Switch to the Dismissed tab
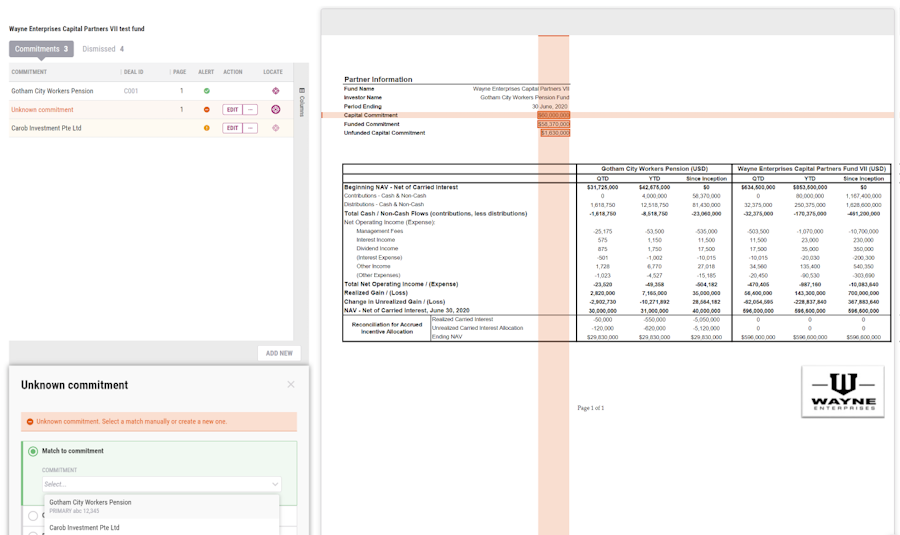 click(103, 49)
